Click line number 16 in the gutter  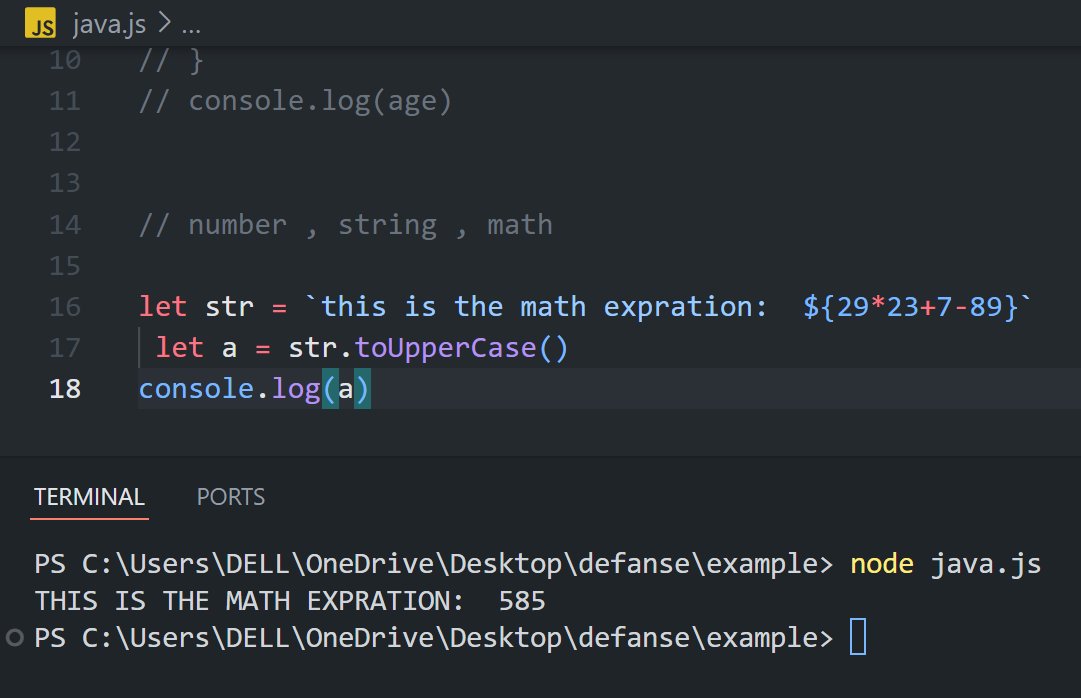click(x=65, y=307)
